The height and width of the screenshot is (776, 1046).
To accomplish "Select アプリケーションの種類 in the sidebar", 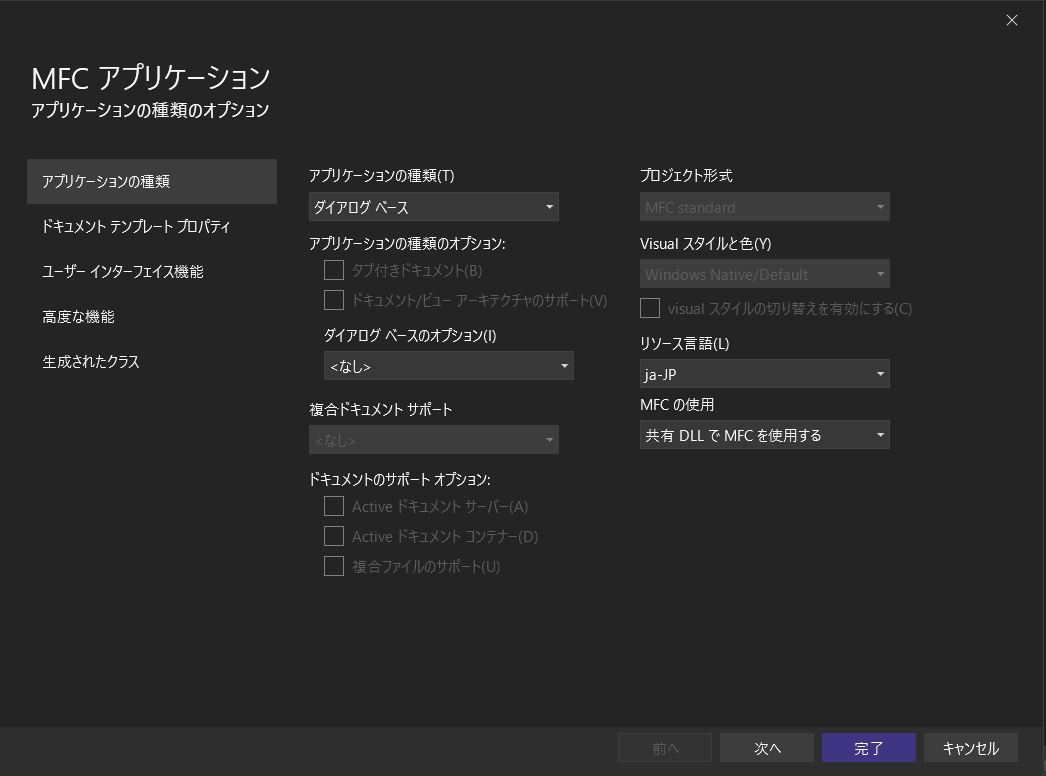I will click(151, 182).
